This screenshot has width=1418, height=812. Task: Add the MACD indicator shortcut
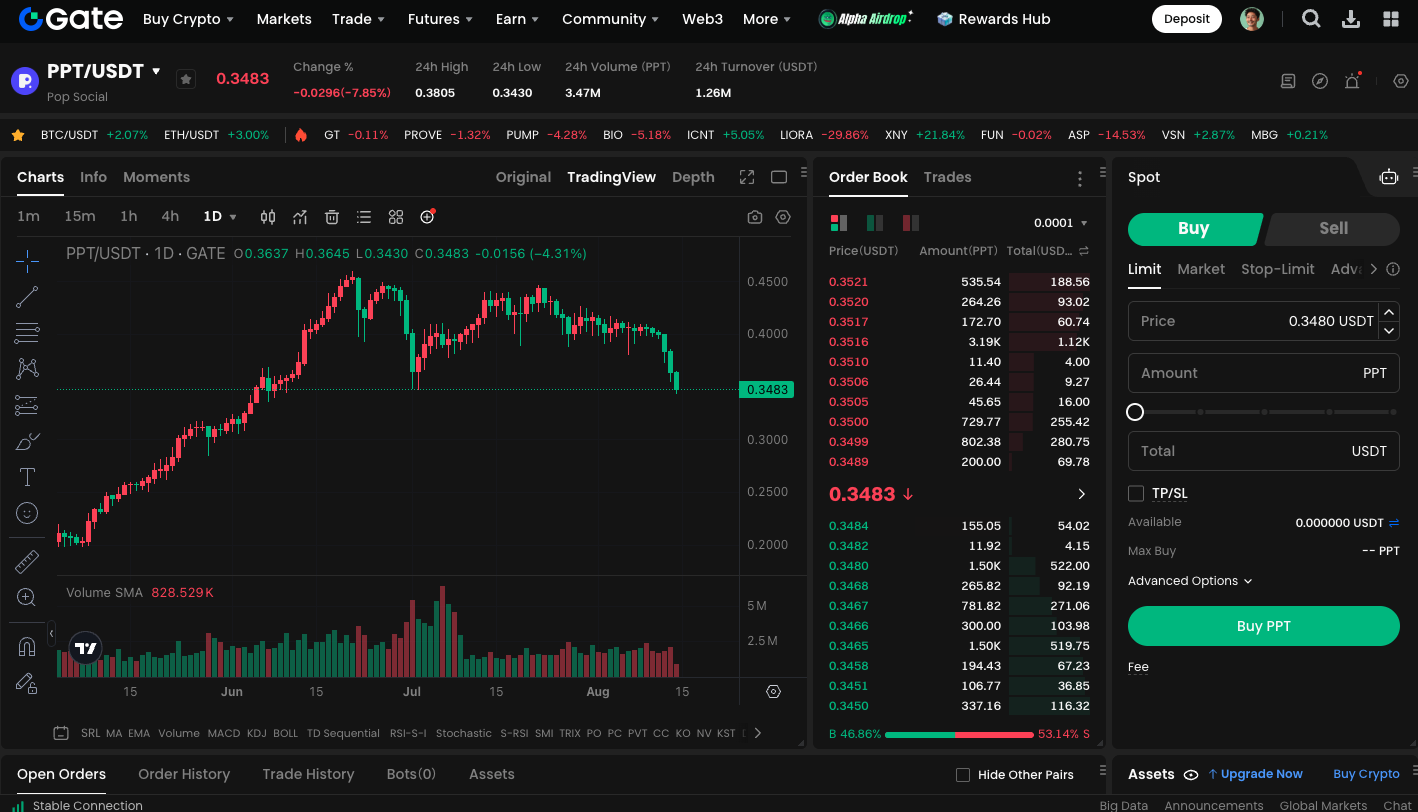click(x=224, y=733)
